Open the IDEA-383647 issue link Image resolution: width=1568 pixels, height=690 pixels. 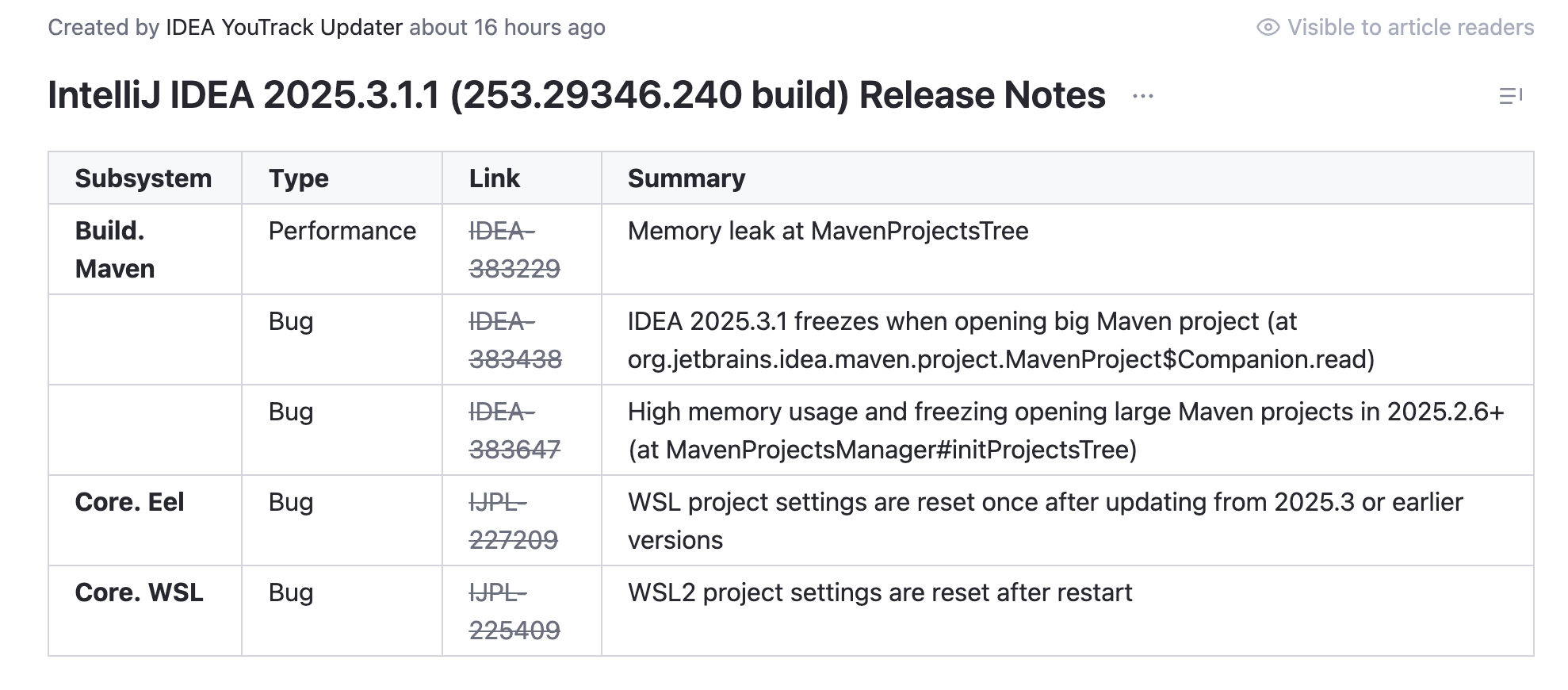pos(514,431)
